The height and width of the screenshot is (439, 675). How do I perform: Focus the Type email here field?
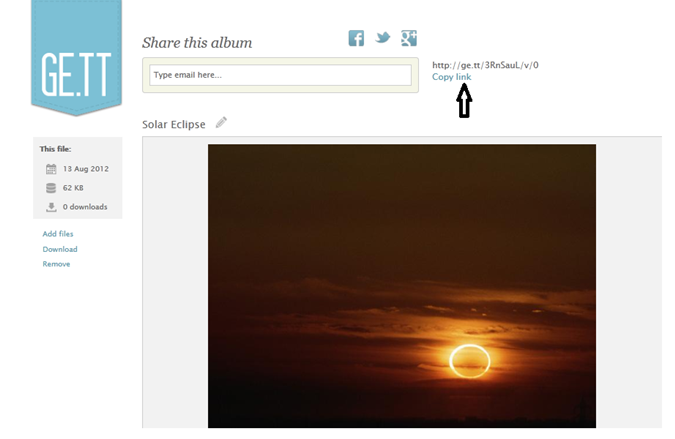[x=280, y=75]
